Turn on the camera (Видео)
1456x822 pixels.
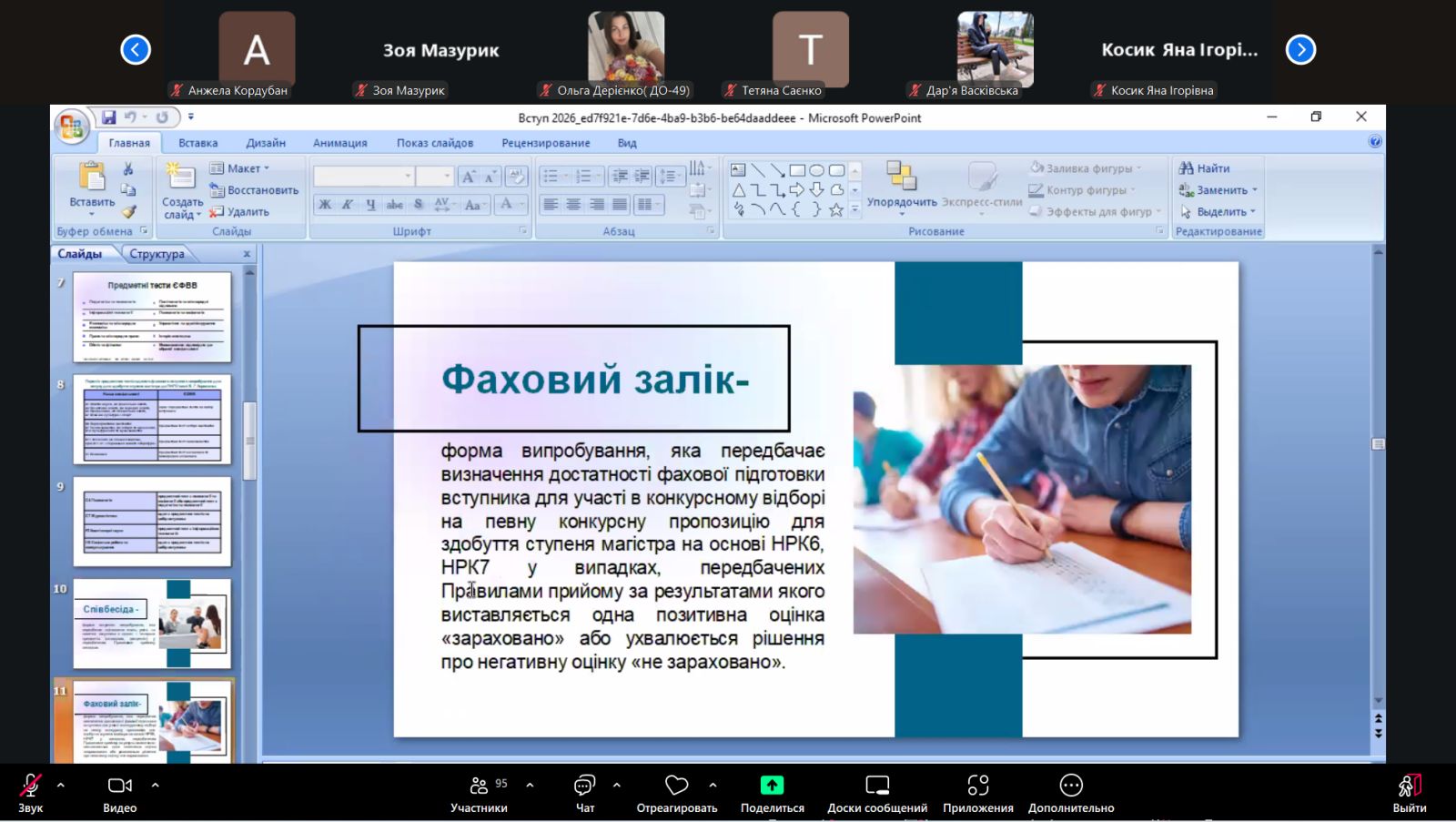pos(119,786)
